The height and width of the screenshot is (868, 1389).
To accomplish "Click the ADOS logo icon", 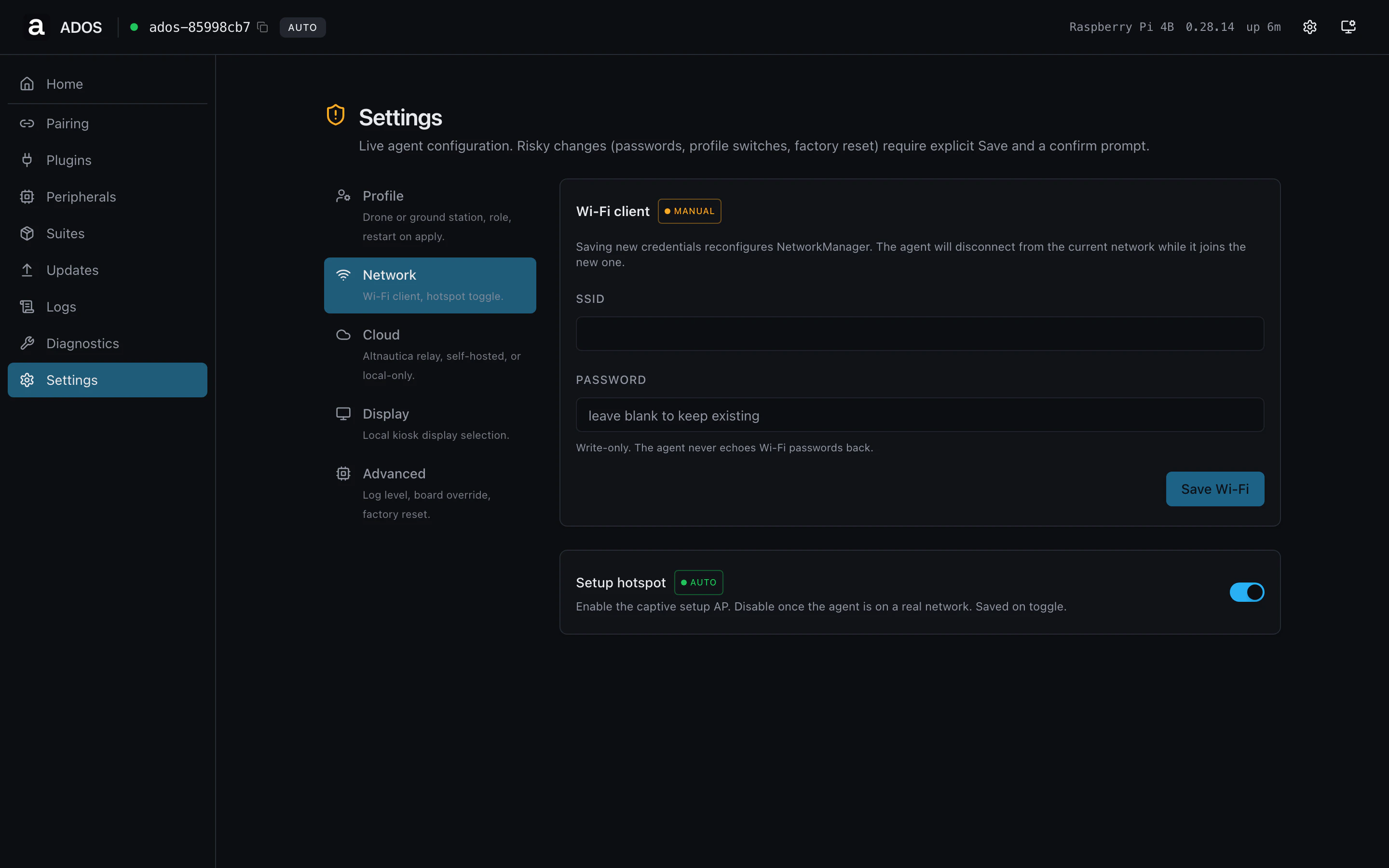I will click(x=36, y=27).
